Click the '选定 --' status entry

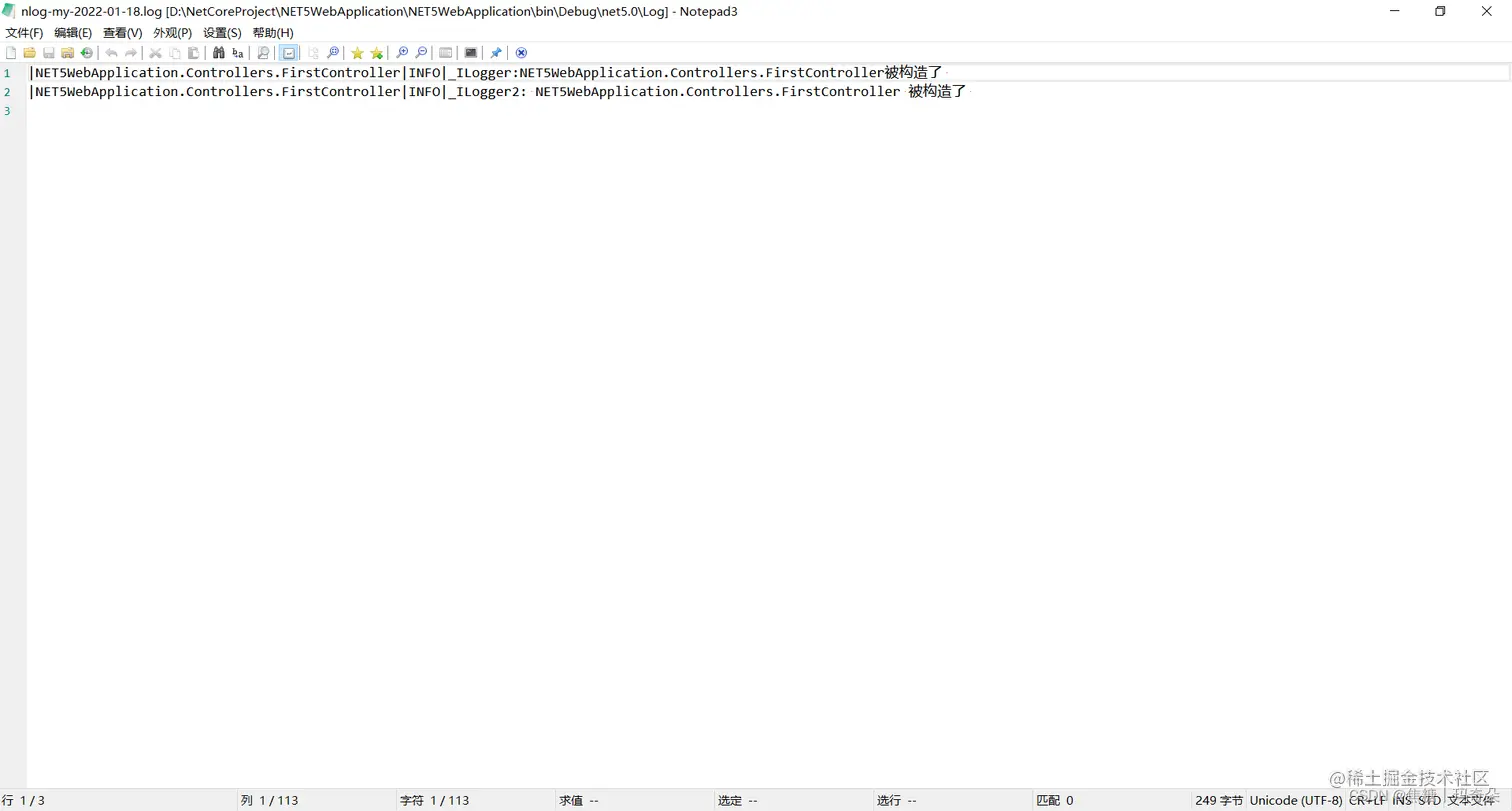(x=738, y=801)
